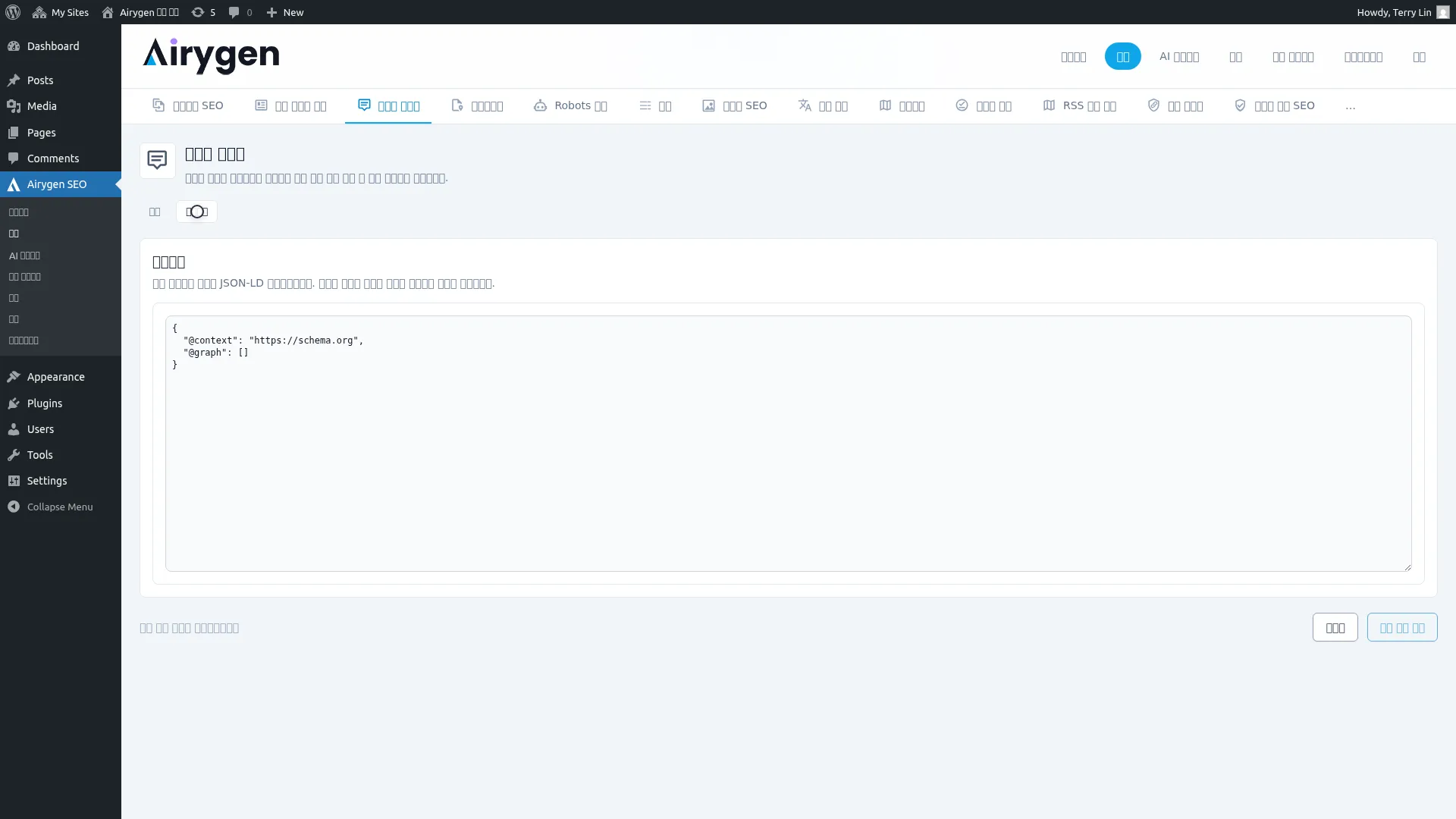
Task: Click the textarea resize handle
Action: pyautogui.click(x=1407, y=566)
